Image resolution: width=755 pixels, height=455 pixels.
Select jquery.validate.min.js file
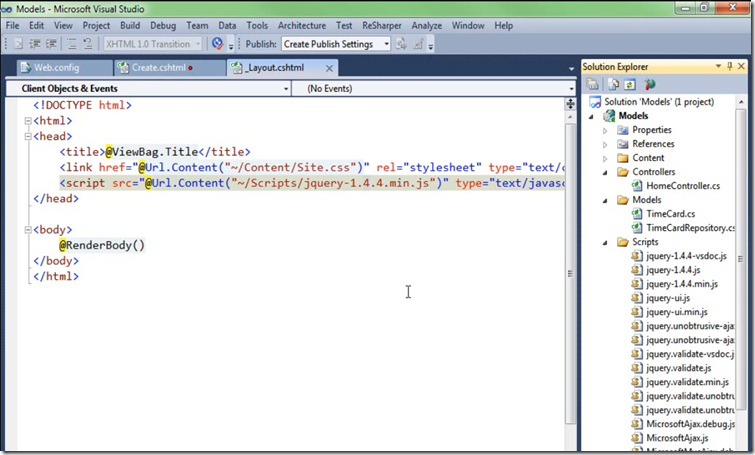tap(687, 382)
